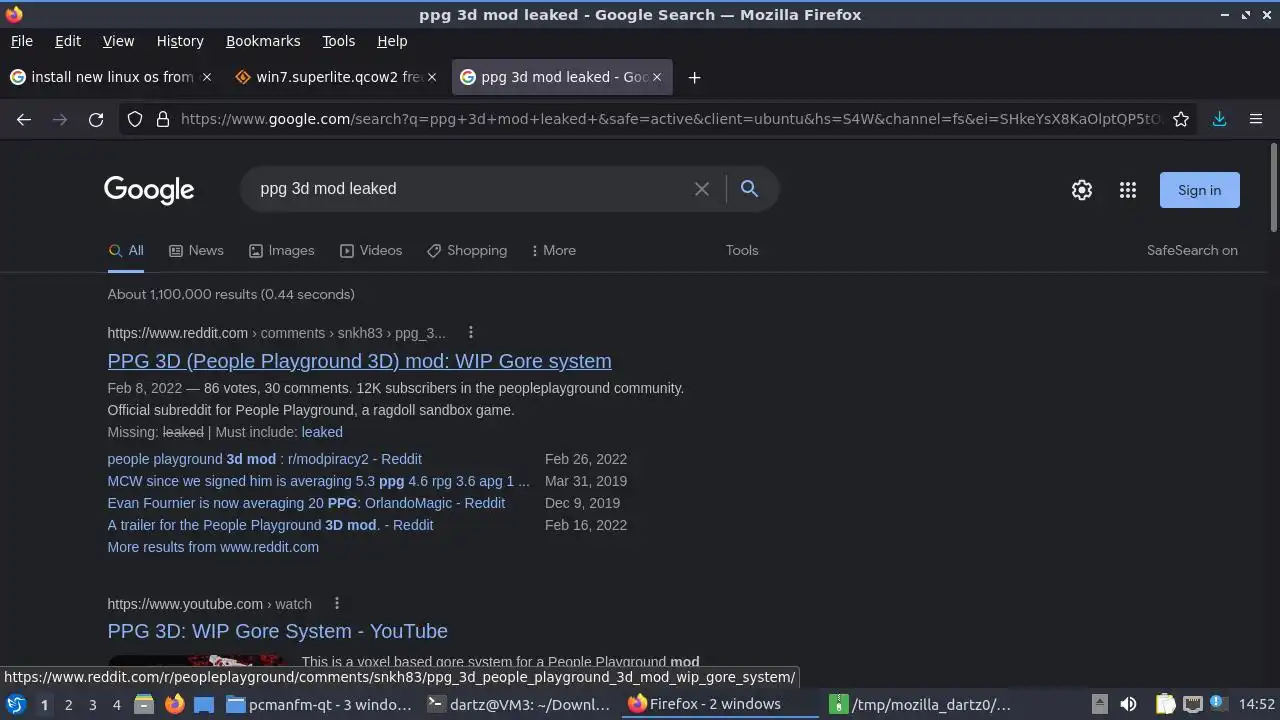Open the Edit menu
The height and width of the screenshot is (720, 1280).
coord(68,41)
